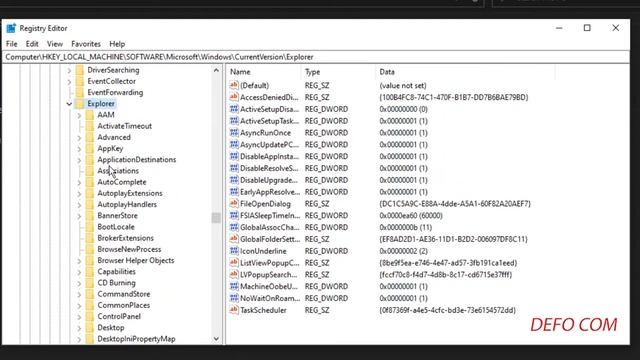Screen dimensions: 640x360
Task: Click the TaskScheduler string value icon
Action: 234,310
